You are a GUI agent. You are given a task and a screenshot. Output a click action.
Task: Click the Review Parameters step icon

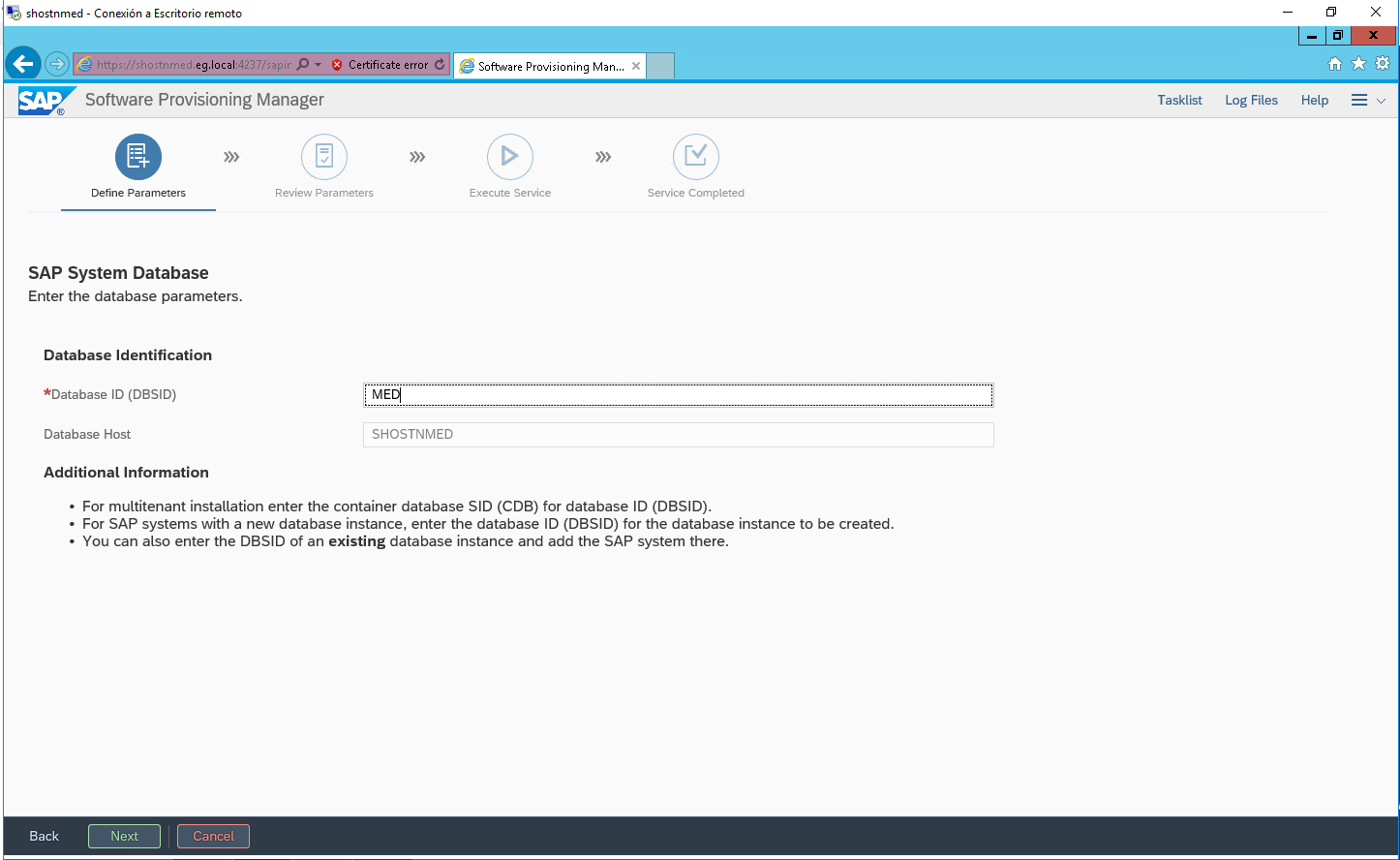tap(324, 157)
